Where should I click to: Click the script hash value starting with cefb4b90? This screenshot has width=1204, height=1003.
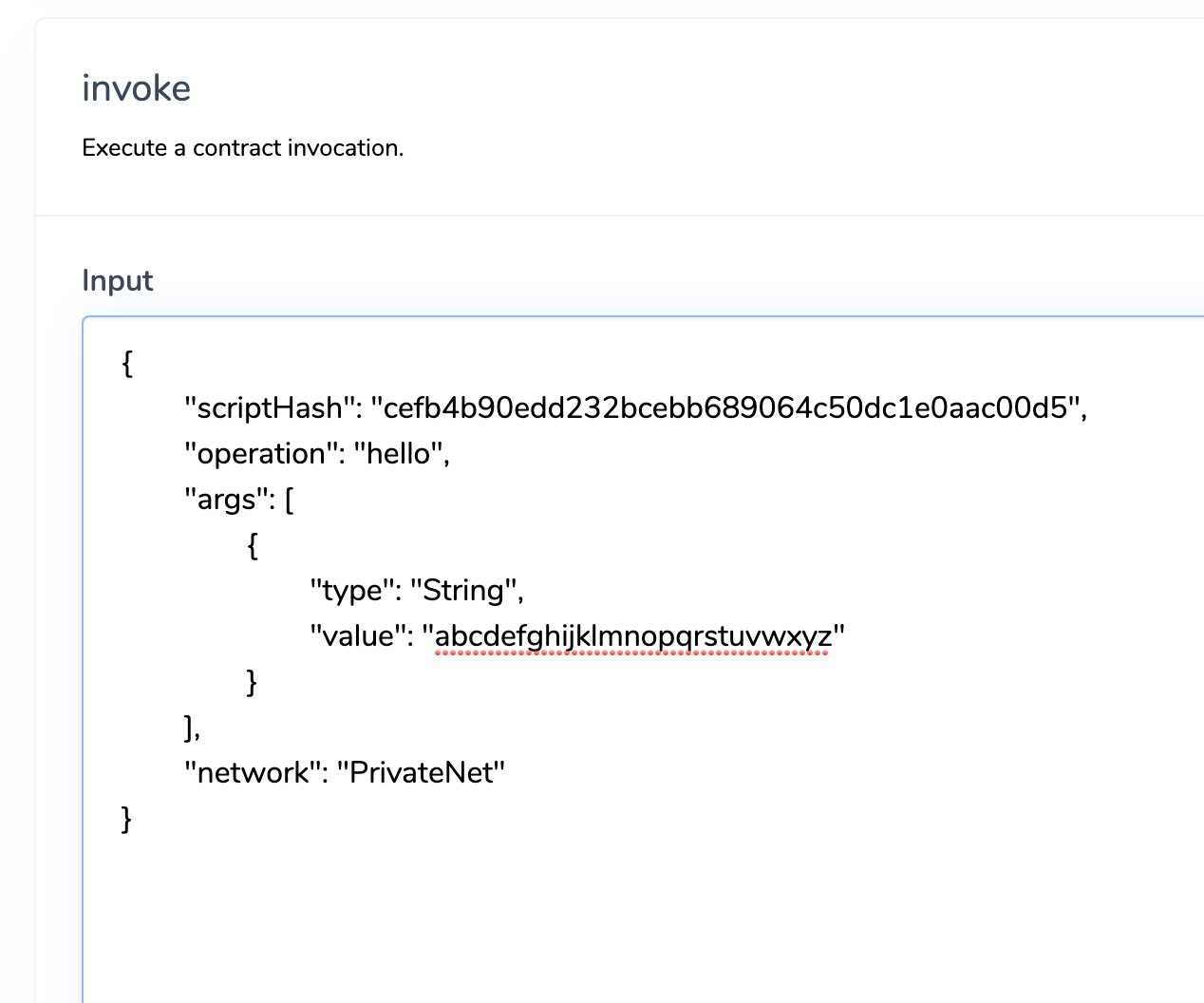pyautogui.click(x=726, y=407)
